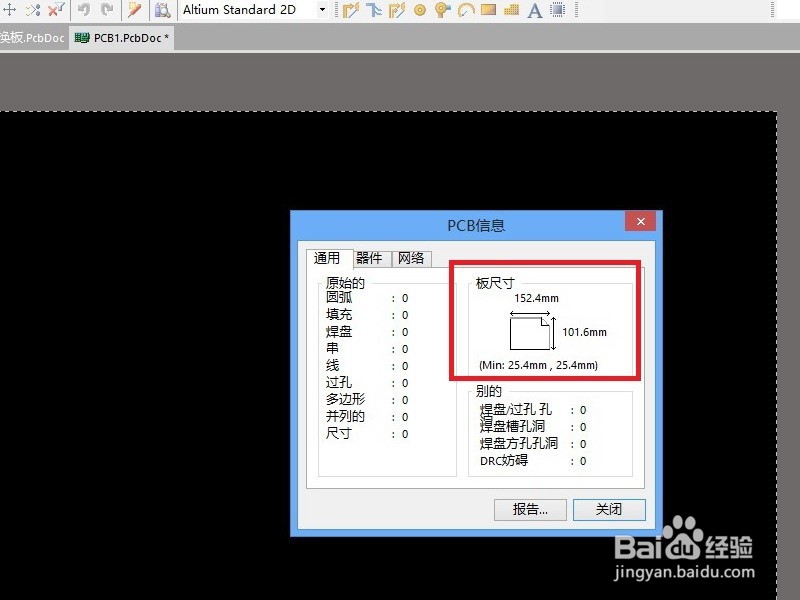Click the Min: 25.4mm , 25.4mm text
800x600 pixels.
click(x=538, y=365)
